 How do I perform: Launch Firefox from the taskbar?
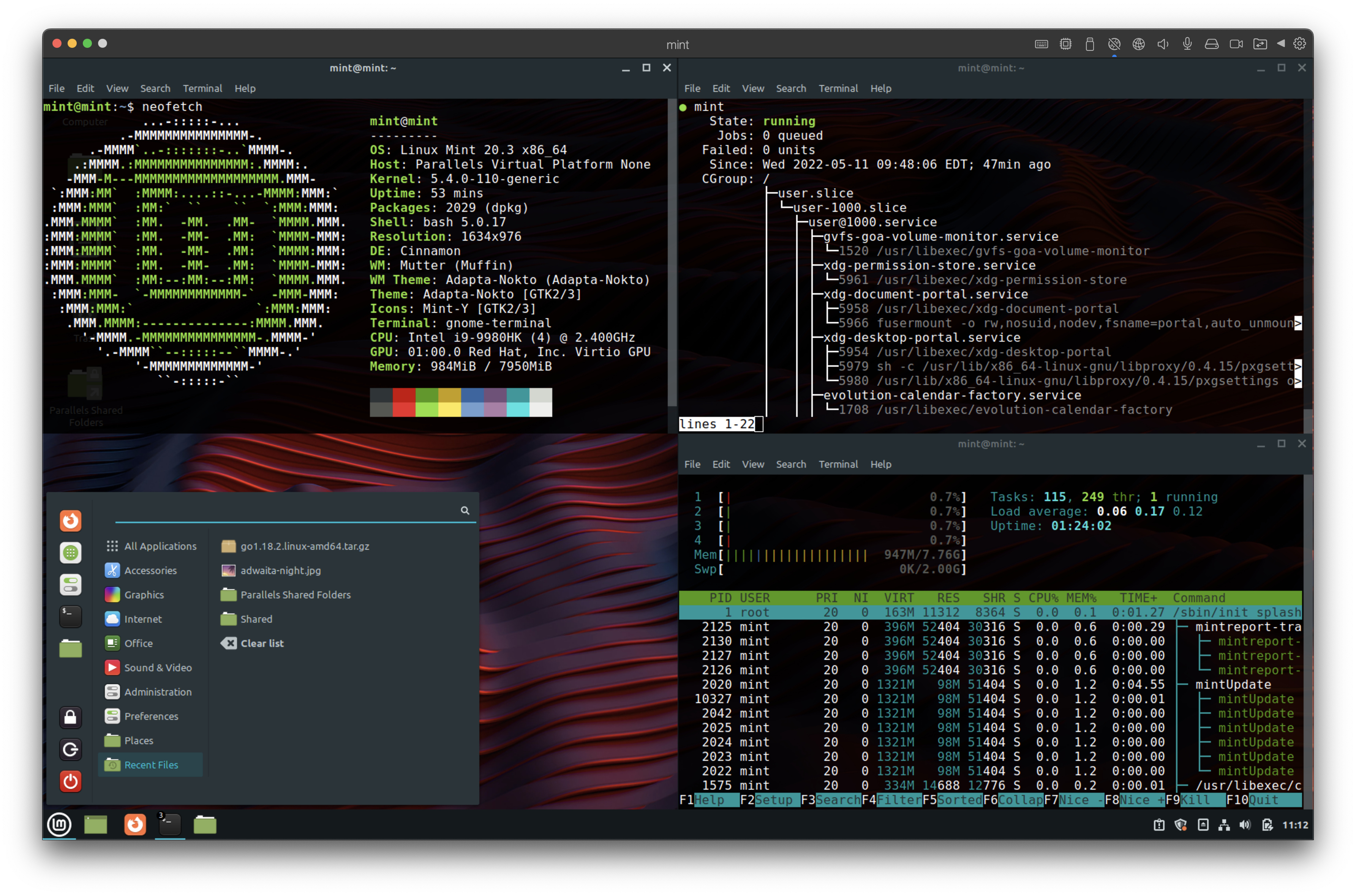coord(135,825)
